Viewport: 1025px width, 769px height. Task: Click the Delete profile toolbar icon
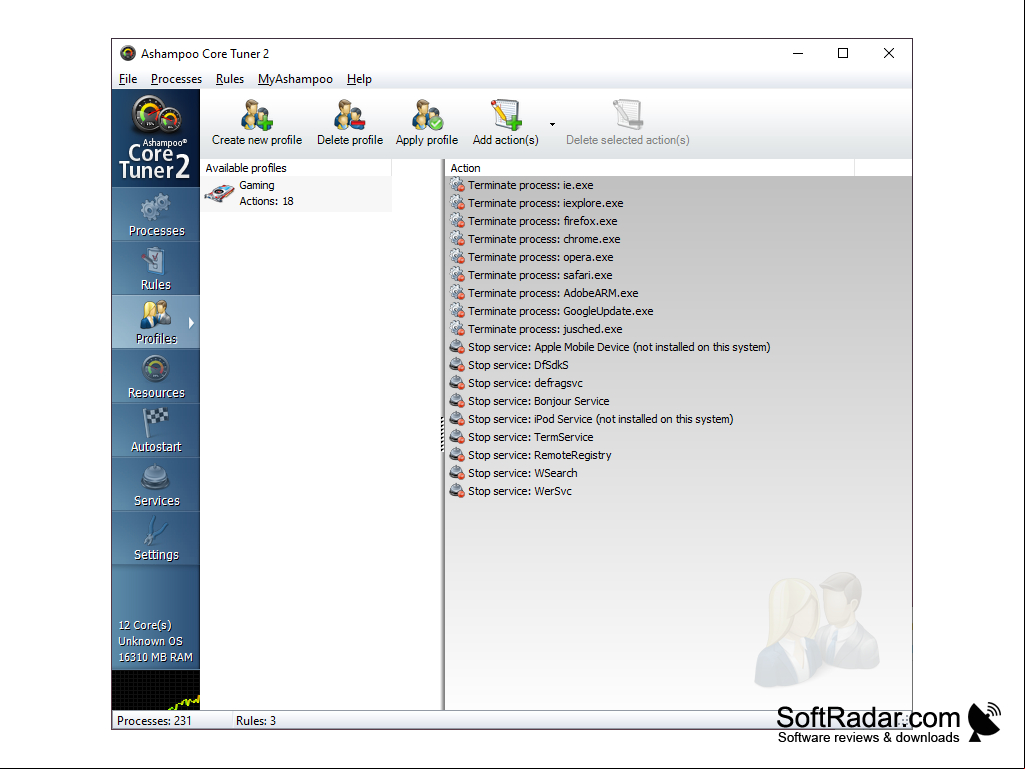click(x=350, y=114)
